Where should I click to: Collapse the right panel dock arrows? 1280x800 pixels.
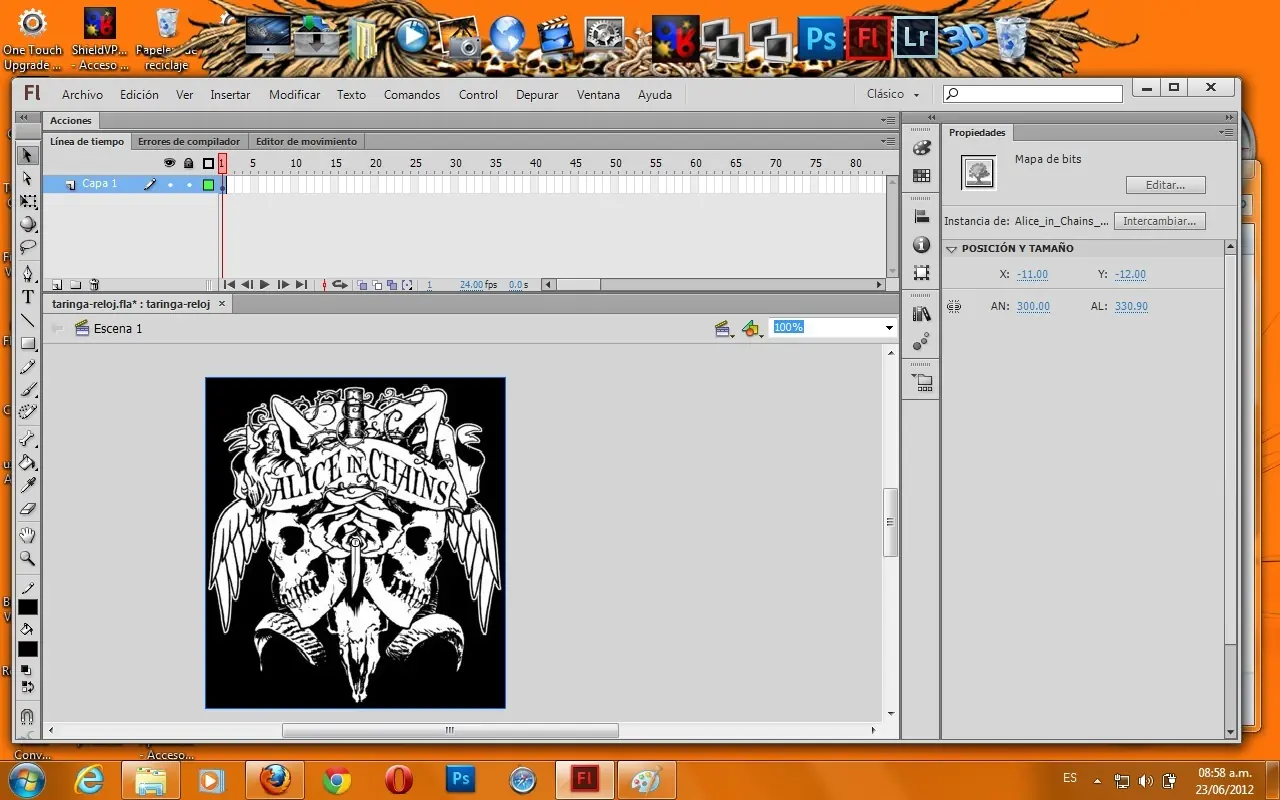point(1227,117)
